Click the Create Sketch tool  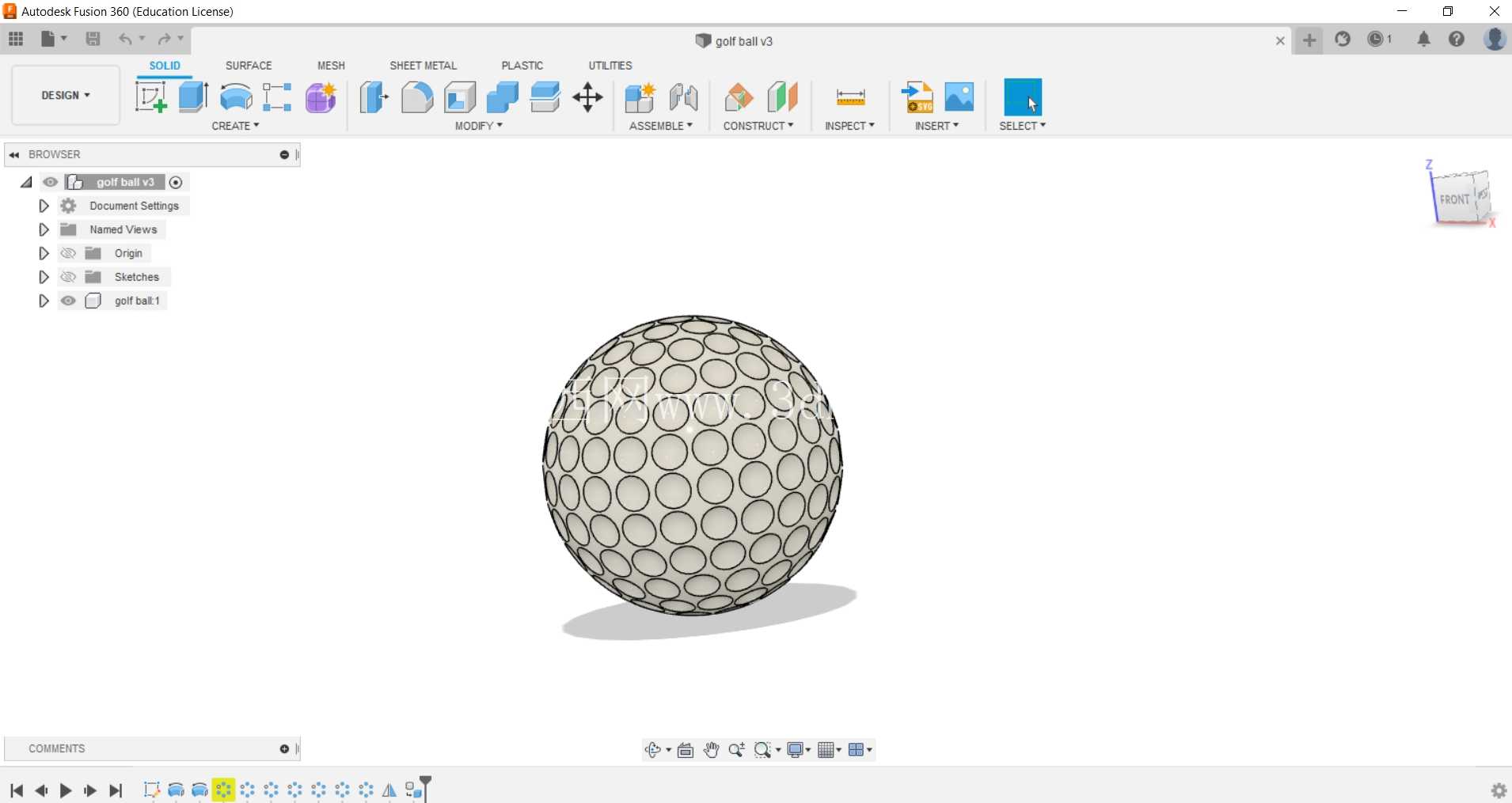pos(150,97)
